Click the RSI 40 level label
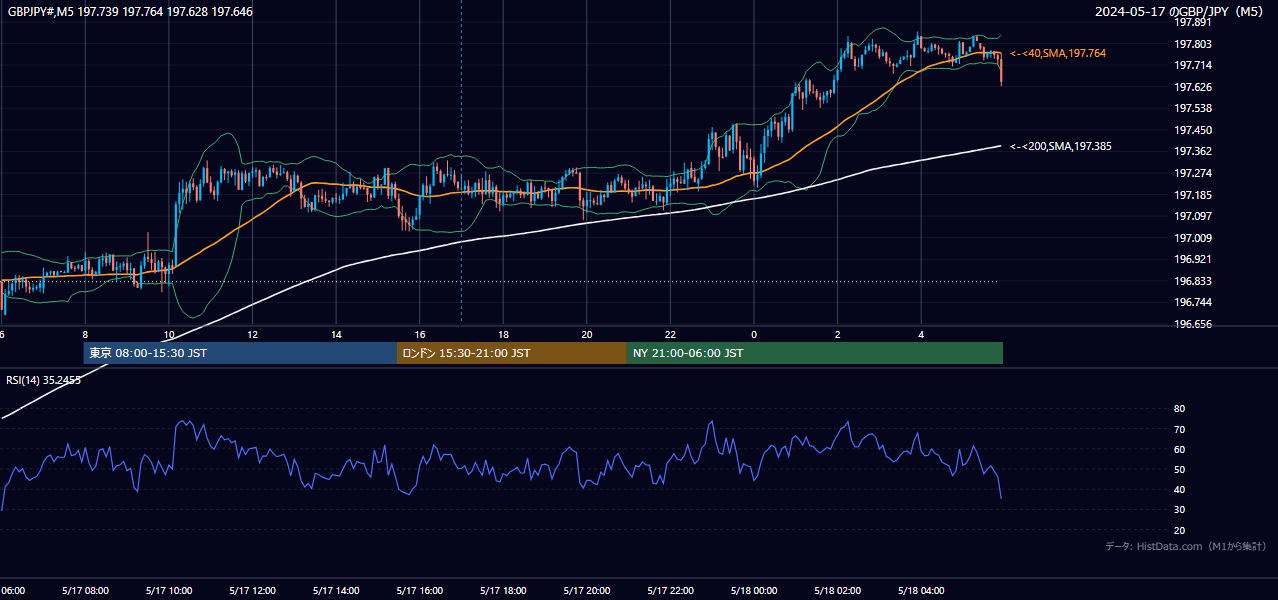Image resolution: width=1278 pixels, height=600 pixels. click(x=1179, y=489)
